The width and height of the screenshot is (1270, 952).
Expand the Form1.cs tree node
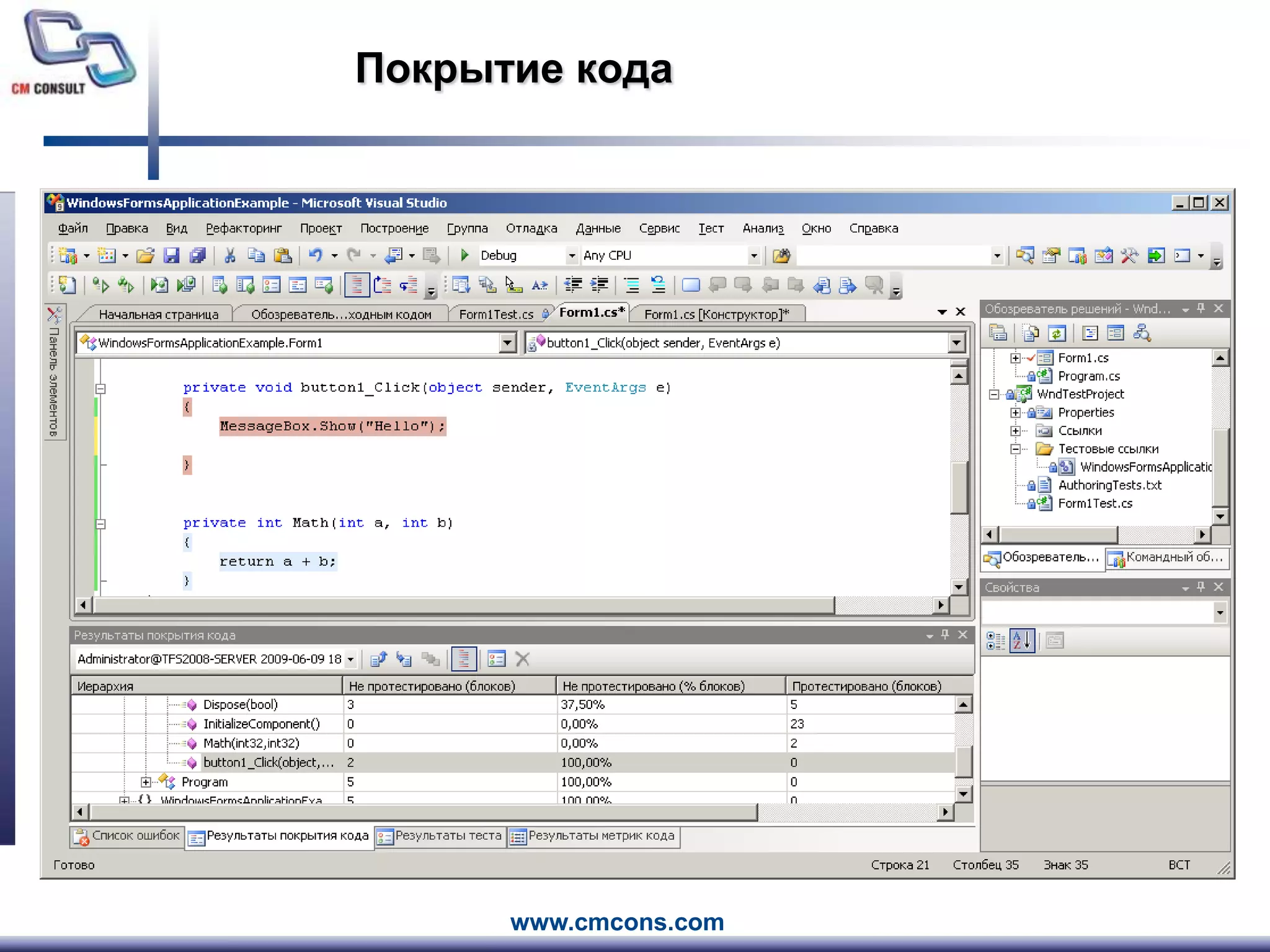tap(1015, 358)
